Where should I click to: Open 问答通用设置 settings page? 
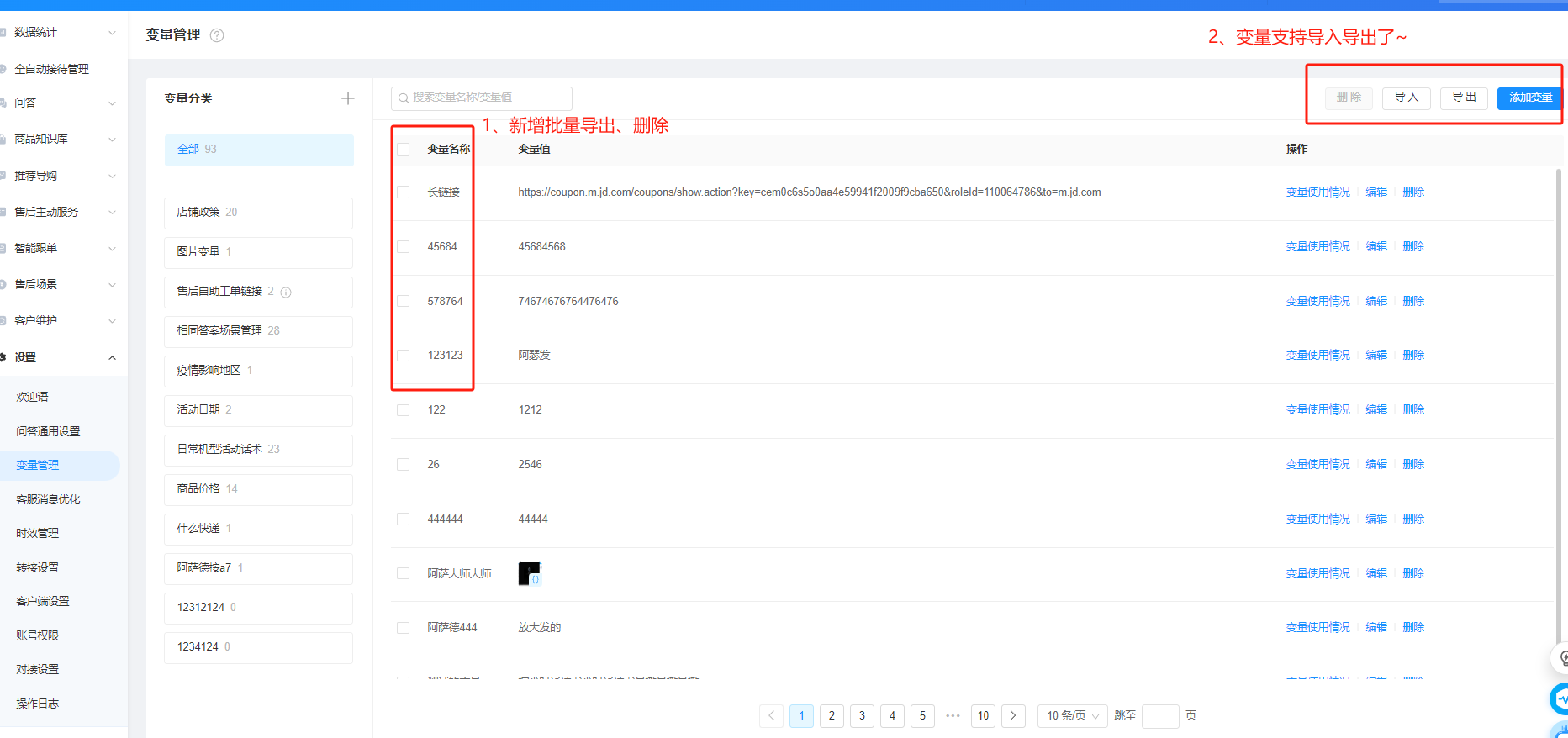48,431
